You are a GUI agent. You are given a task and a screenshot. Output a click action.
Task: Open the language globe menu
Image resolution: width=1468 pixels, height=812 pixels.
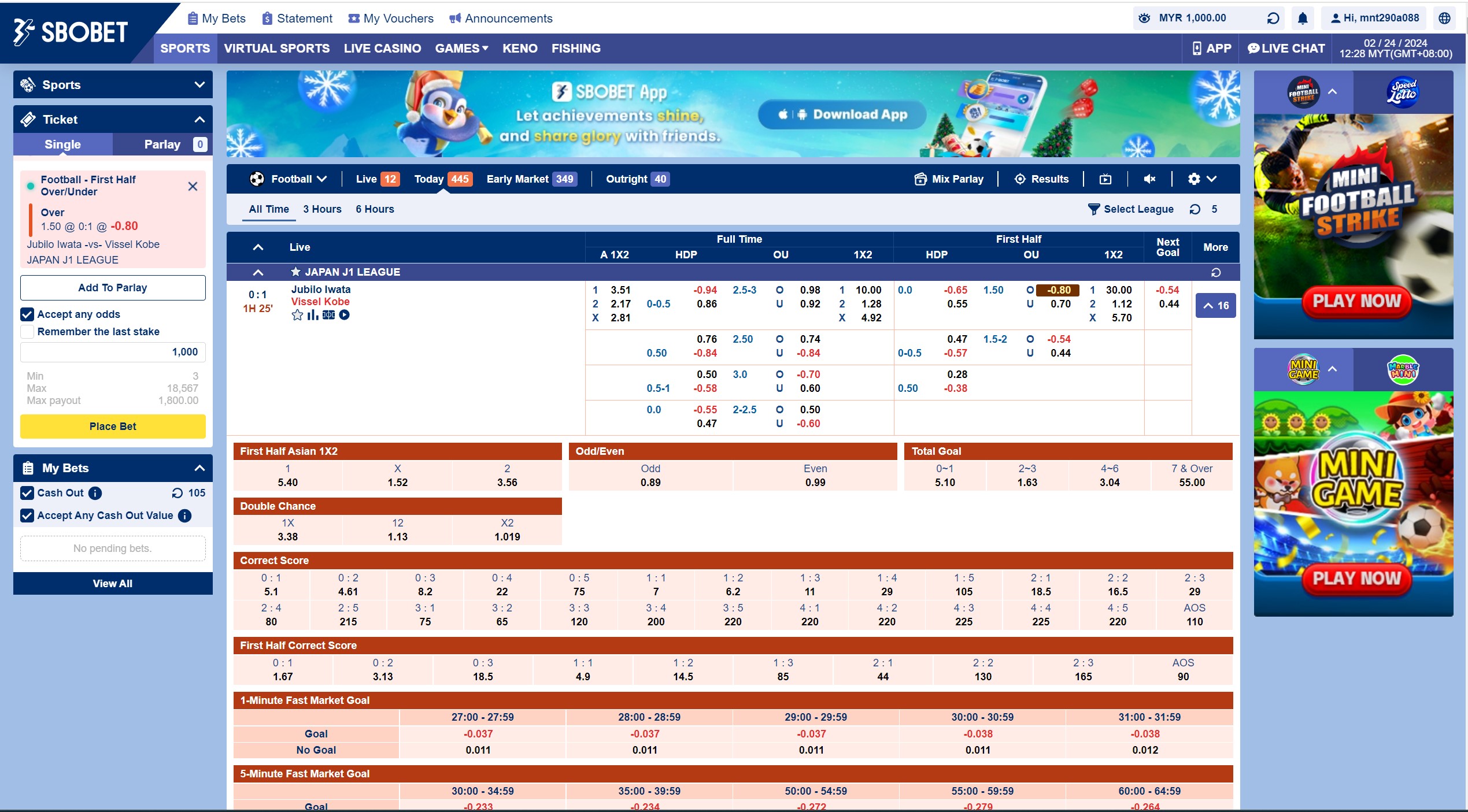(x=1444, y=18)
